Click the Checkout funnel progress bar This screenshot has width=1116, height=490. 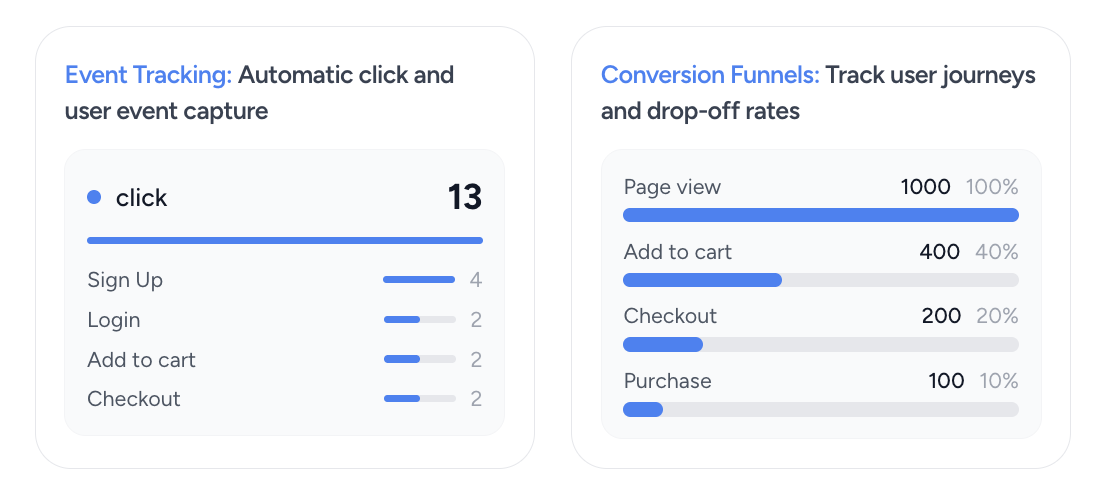click(x=820, y=345)
